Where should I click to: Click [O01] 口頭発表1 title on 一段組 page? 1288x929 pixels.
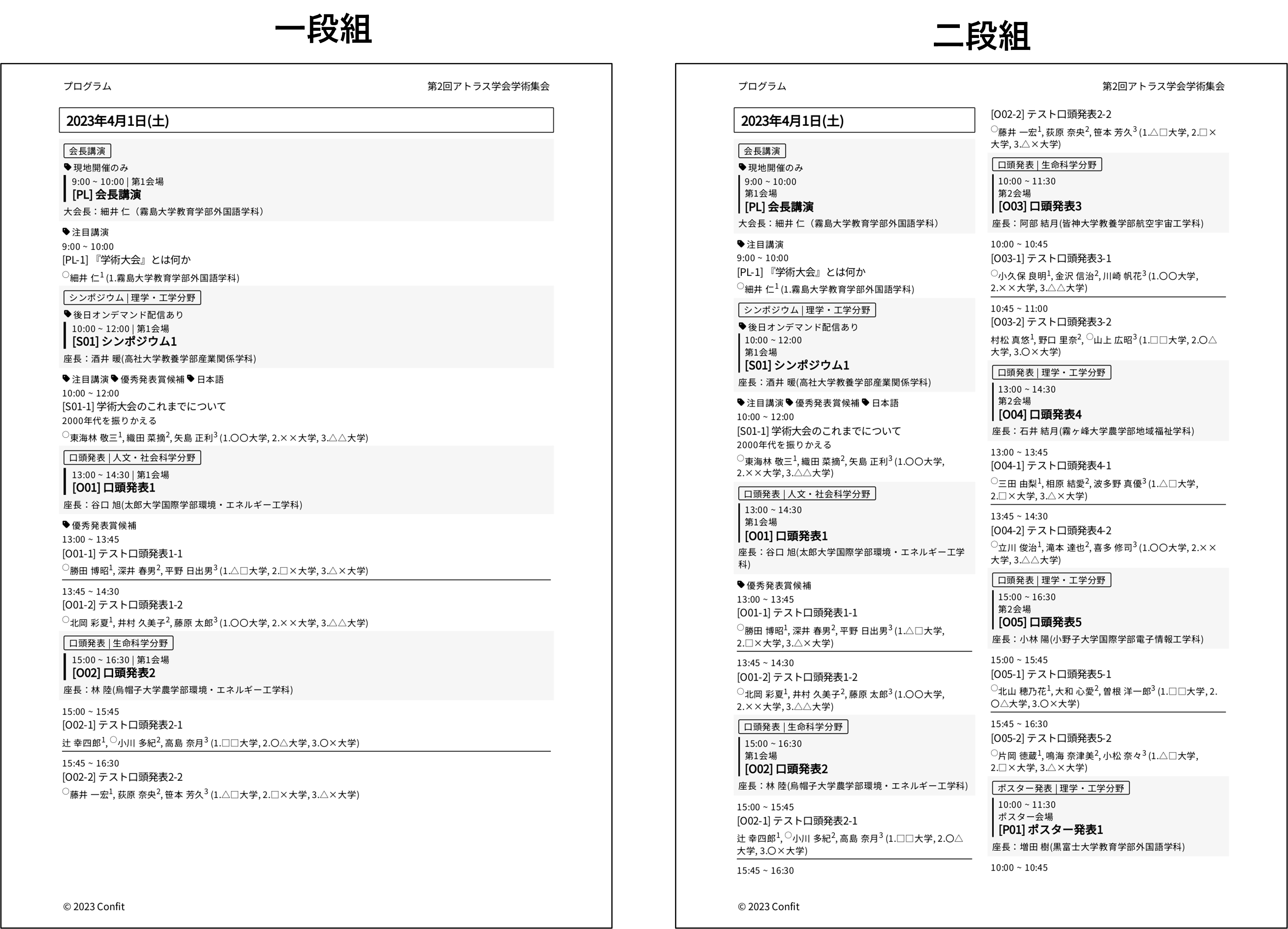point(113,488)
